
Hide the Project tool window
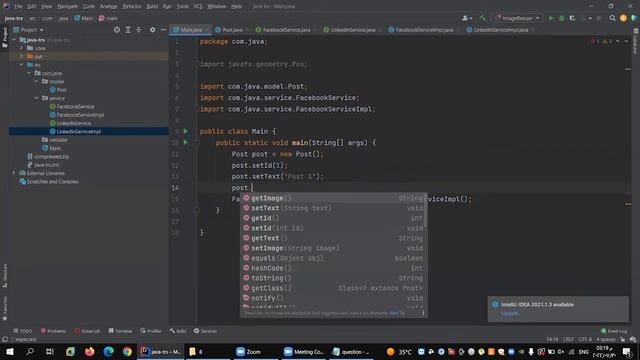pos(163,30)
